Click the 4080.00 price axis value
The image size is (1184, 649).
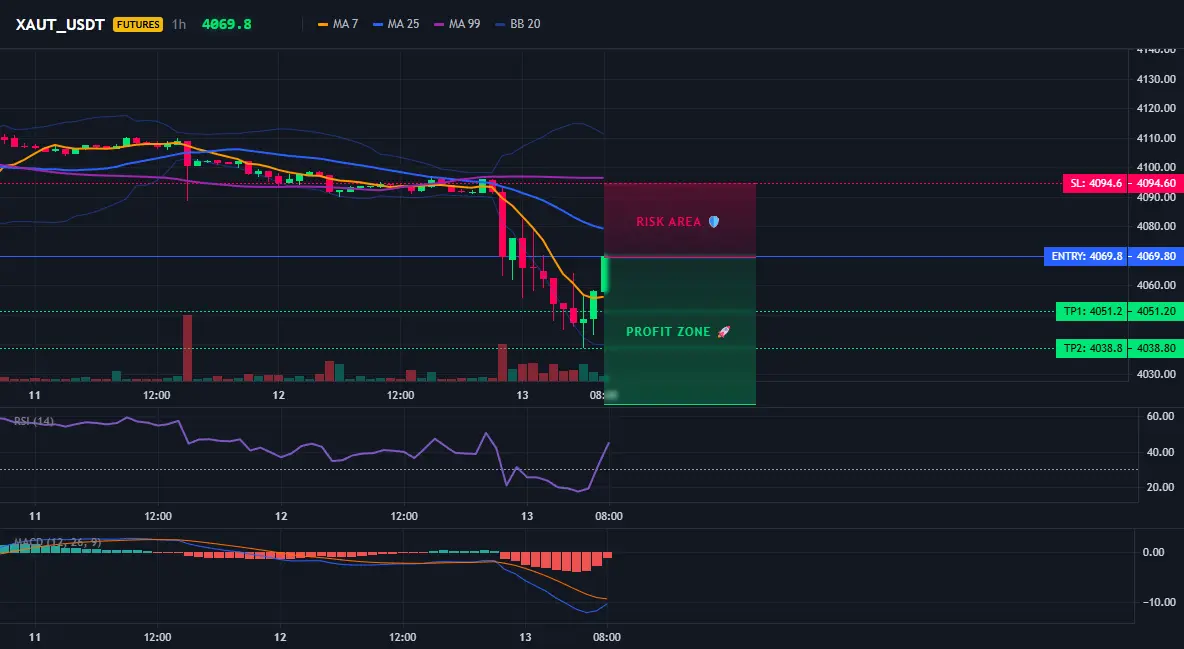[x=1156, y=226]
